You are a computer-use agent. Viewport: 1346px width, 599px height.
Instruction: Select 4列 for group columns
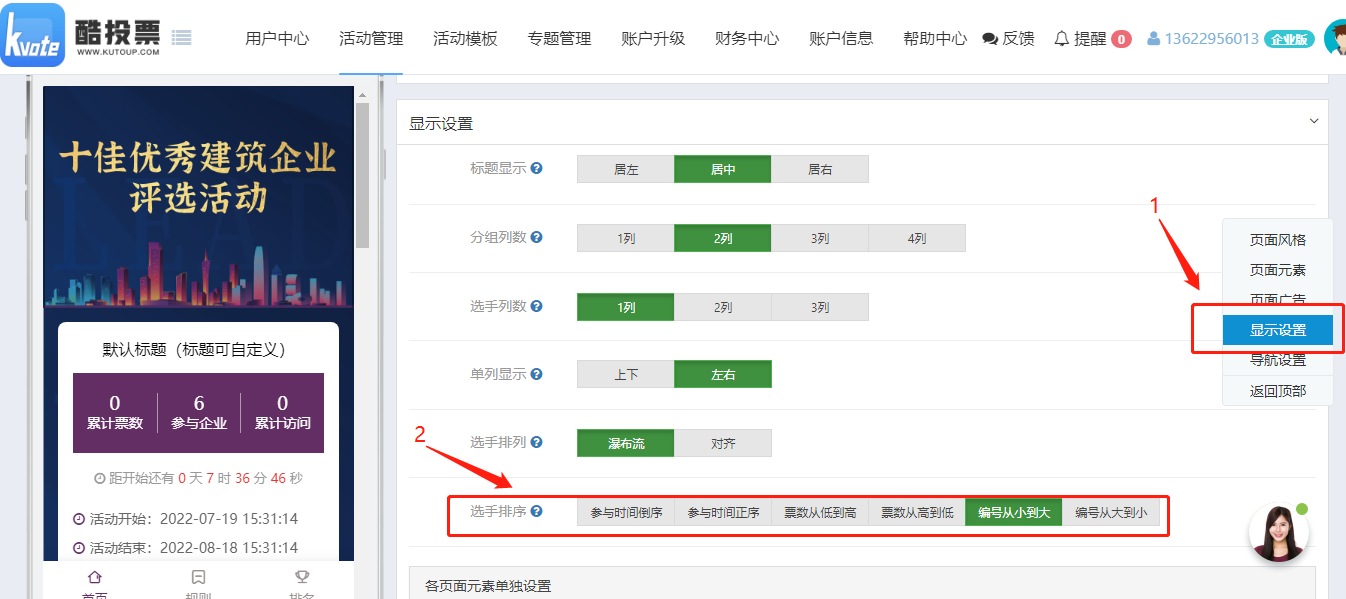point(917,238)
